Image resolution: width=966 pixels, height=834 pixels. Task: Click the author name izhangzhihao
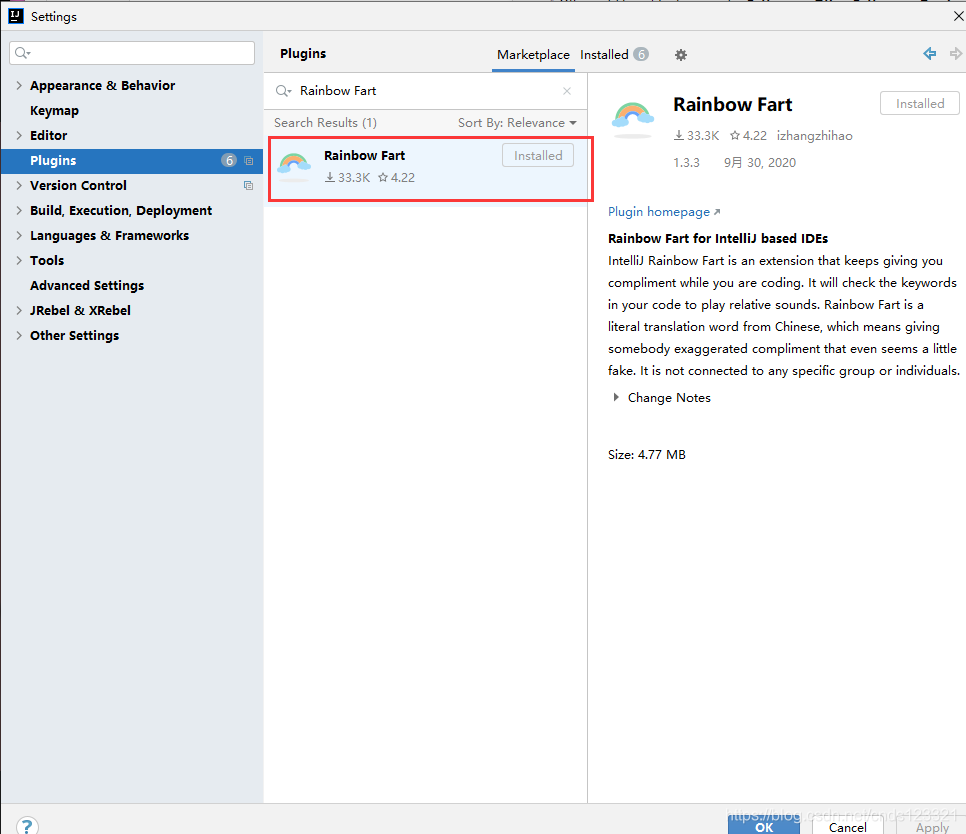tap(814, 136)
